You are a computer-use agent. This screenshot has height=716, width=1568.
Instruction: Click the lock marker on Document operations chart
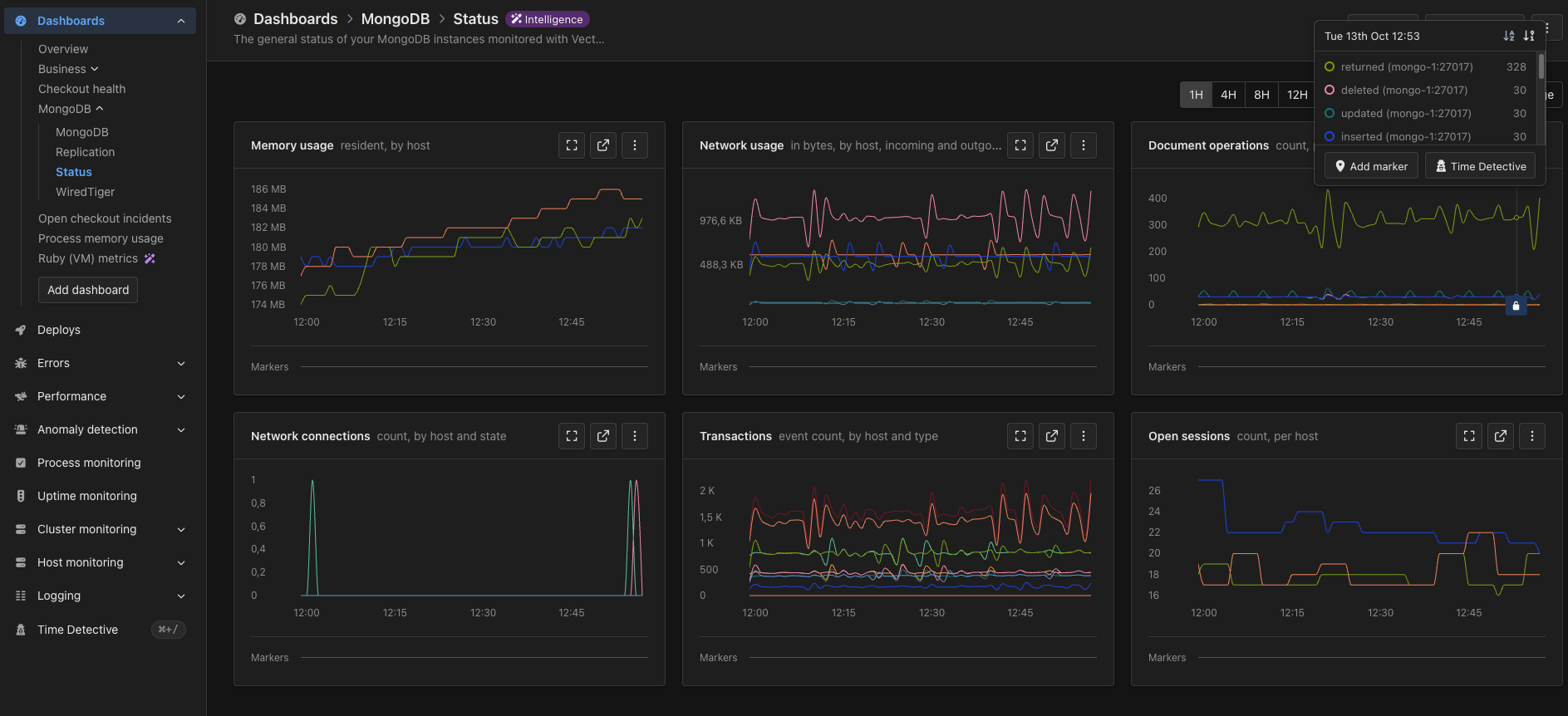click(x=1516, y=306)
